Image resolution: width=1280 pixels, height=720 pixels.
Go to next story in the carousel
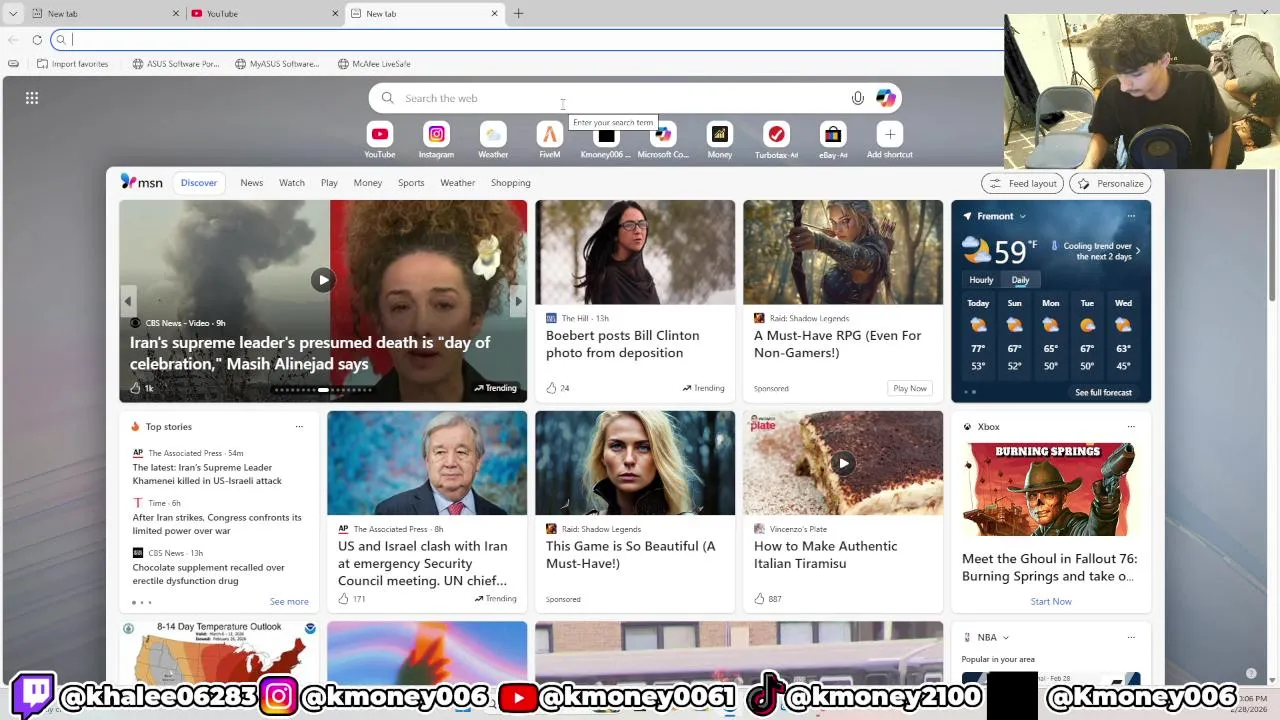[x=518, y=301]
